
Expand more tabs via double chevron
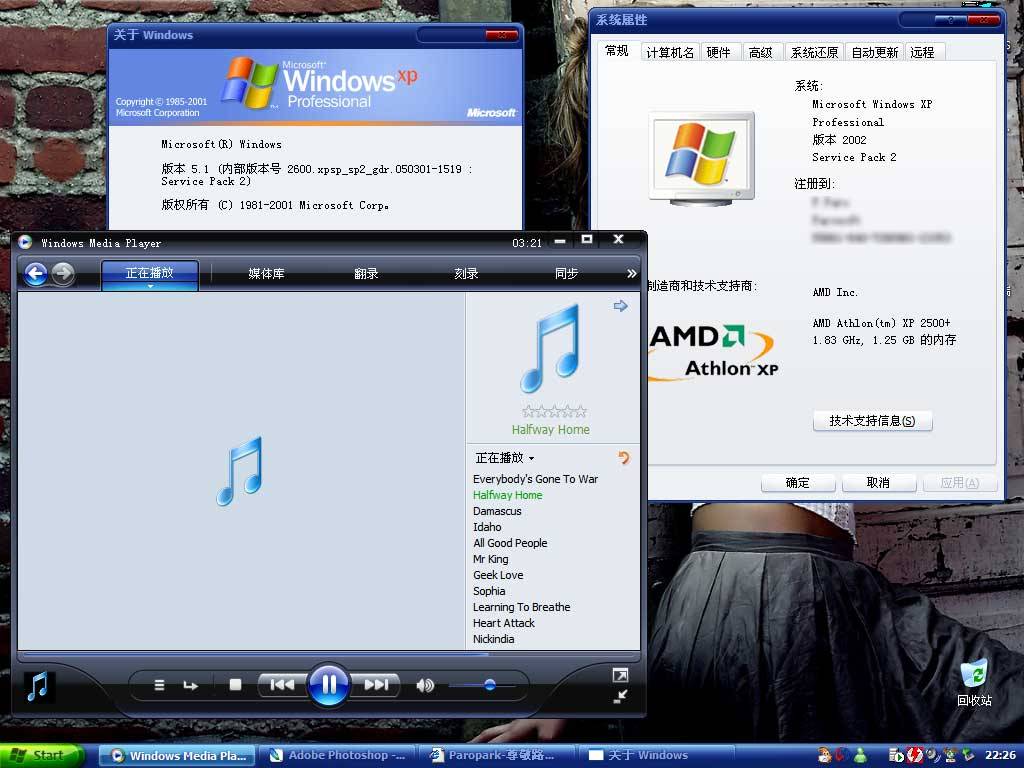coord(631,274)
